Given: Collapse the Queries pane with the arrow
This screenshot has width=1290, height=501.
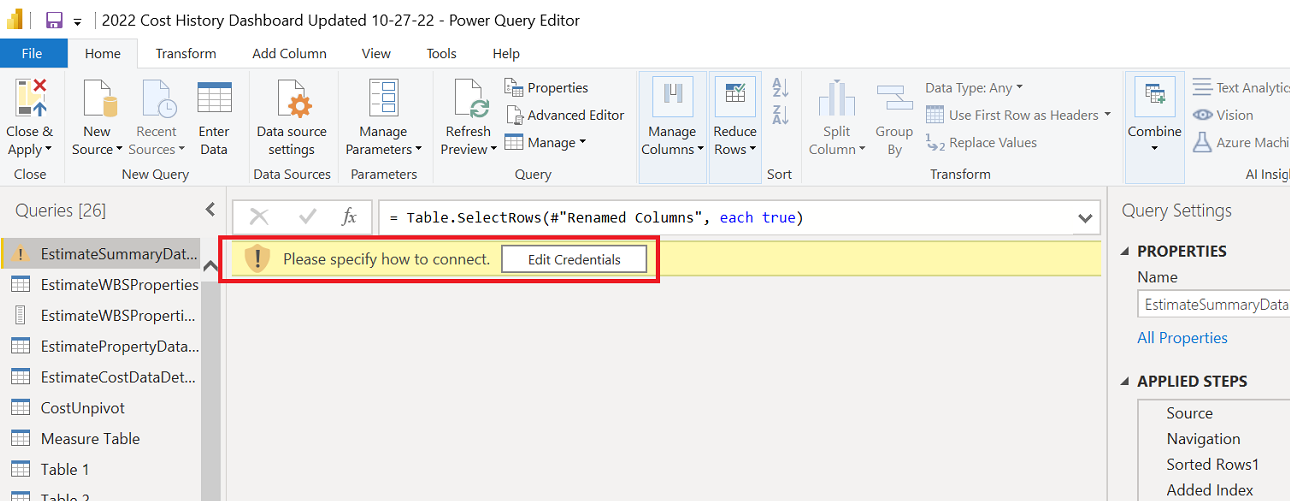Looking at the screenshot, I should 210,209.
